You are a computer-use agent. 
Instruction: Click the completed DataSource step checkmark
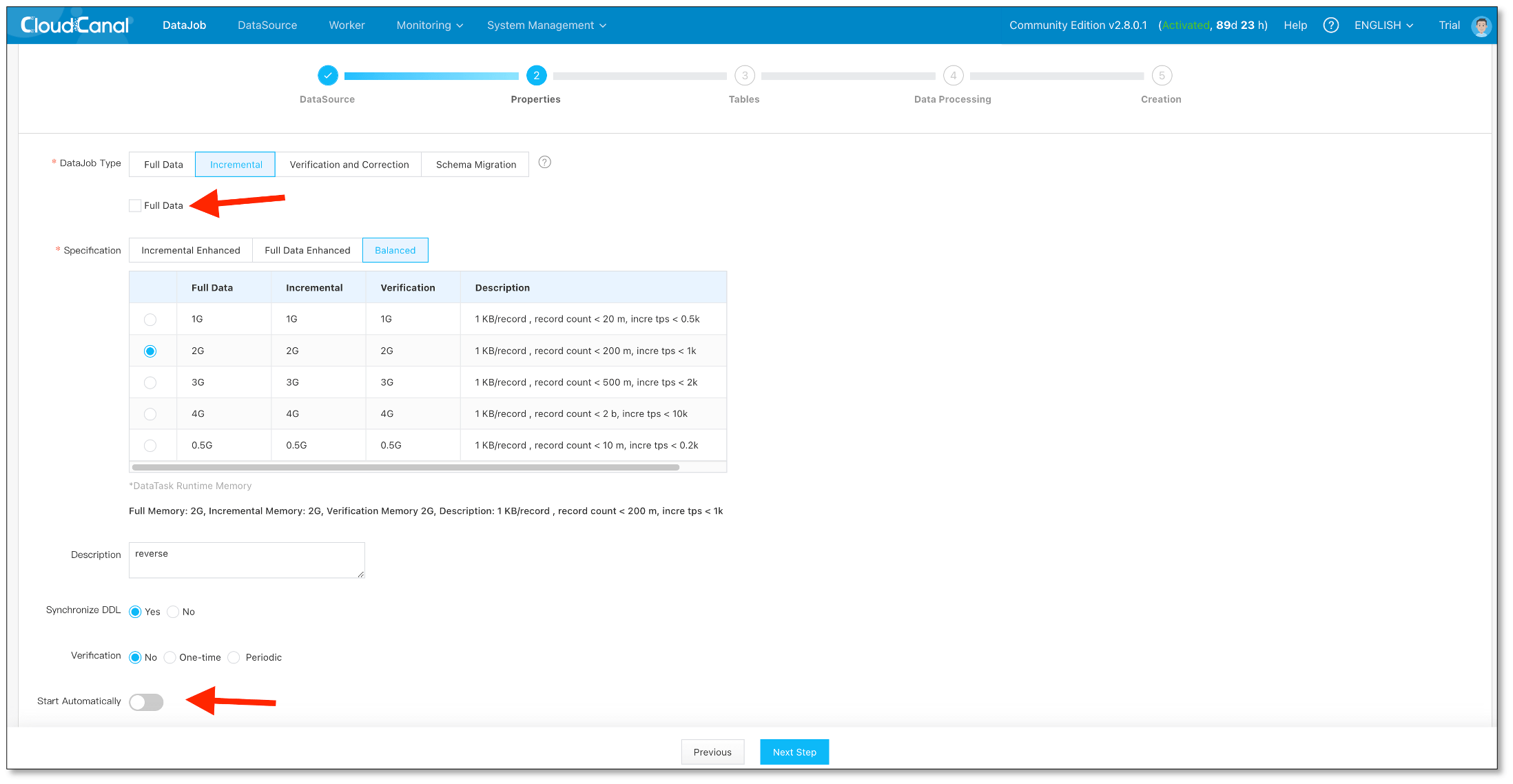(328, 76)
